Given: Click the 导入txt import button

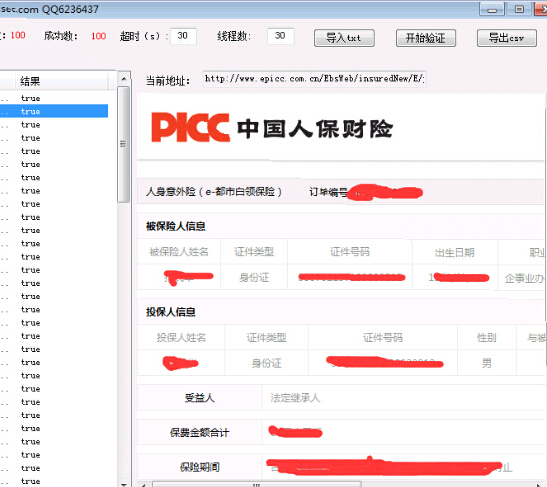Looking at the screenshot, I should (344, 38).
